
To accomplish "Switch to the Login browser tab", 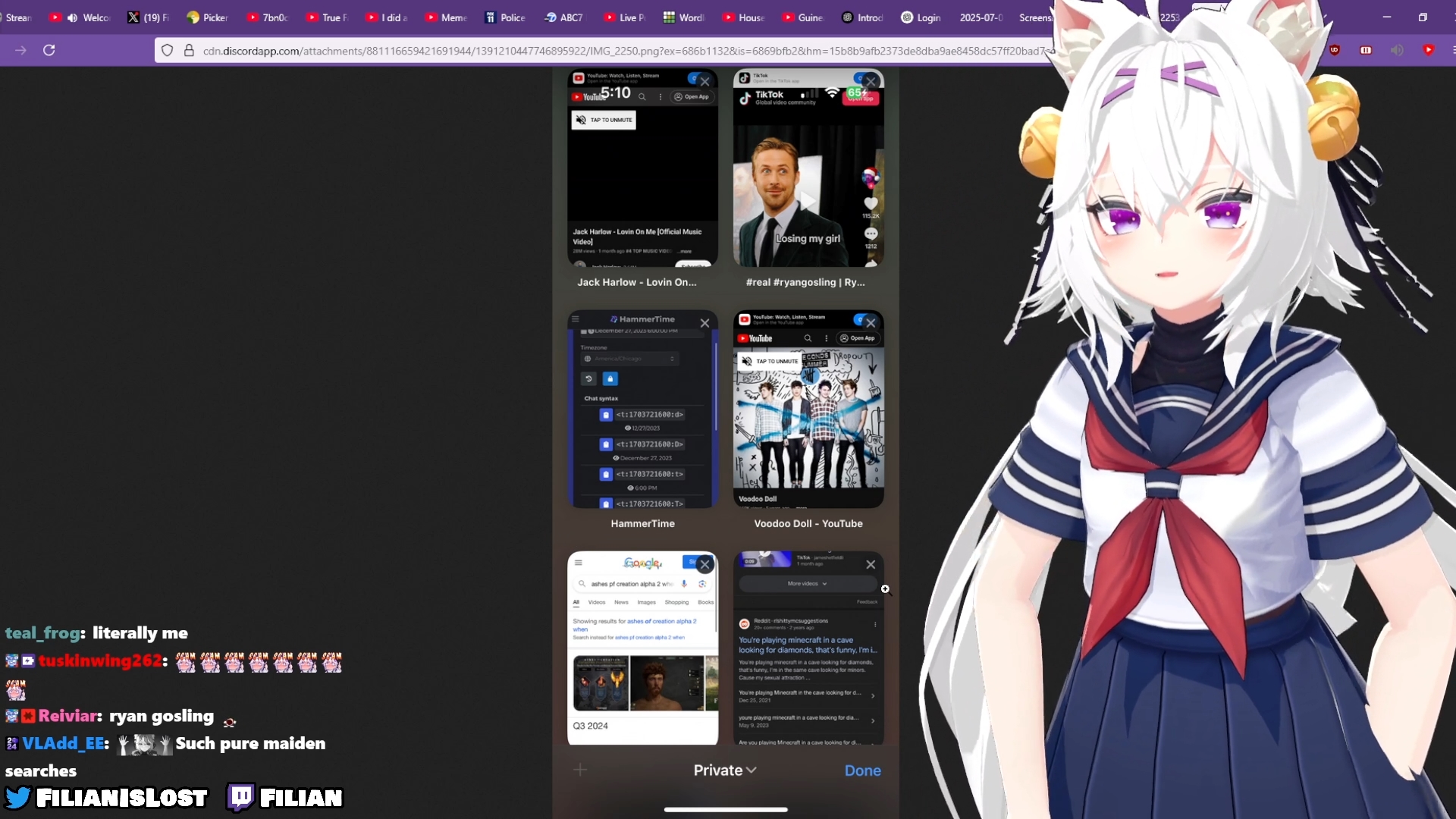I will [921, 17].
